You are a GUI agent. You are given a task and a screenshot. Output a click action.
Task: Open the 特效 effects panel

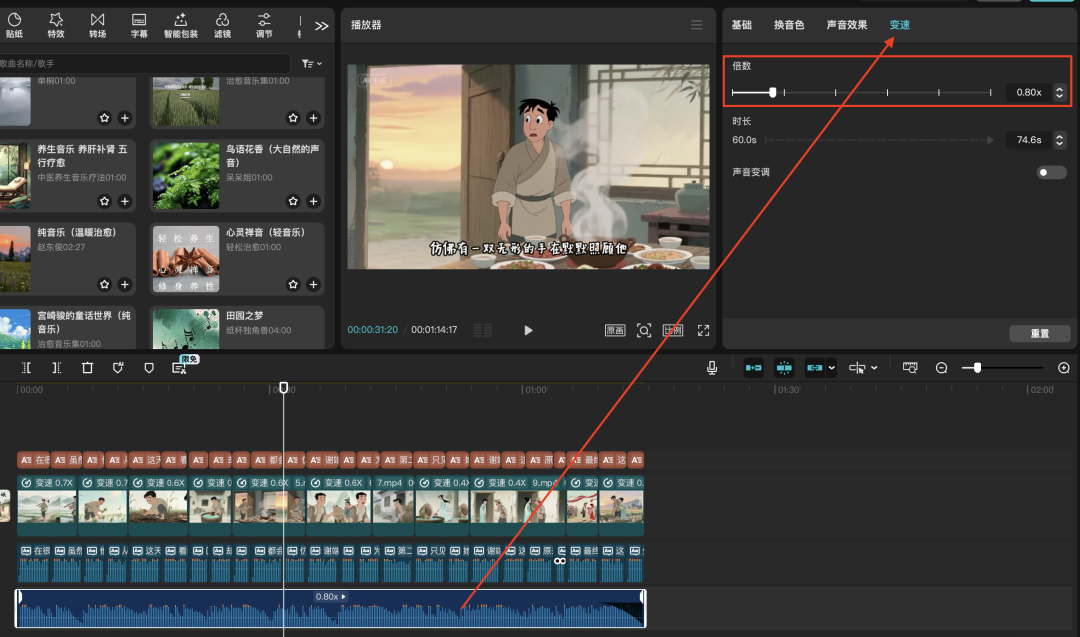point(56,24)
